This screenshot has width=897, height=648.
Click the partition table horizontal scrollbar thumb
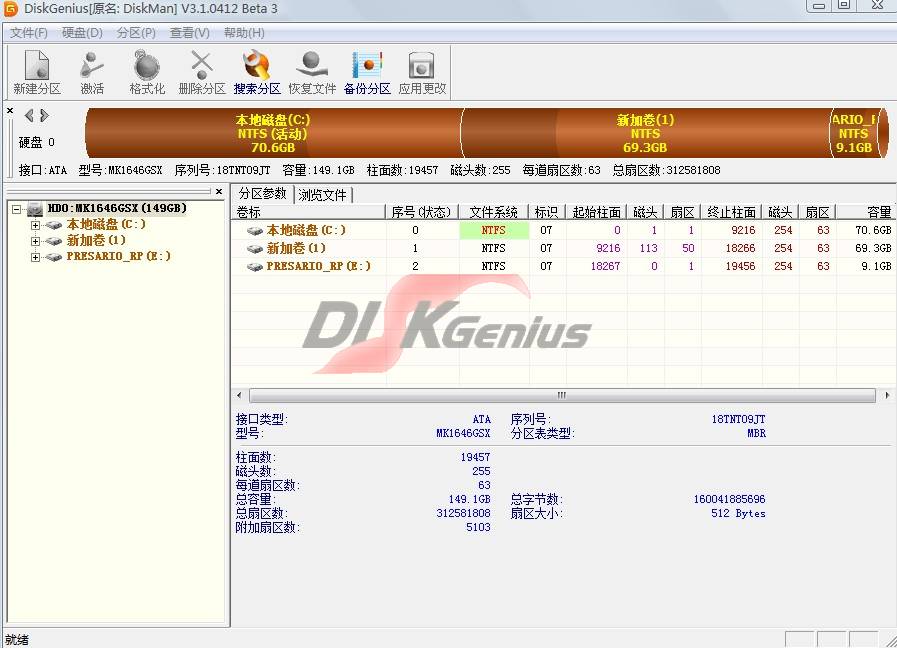pos(562,395)
